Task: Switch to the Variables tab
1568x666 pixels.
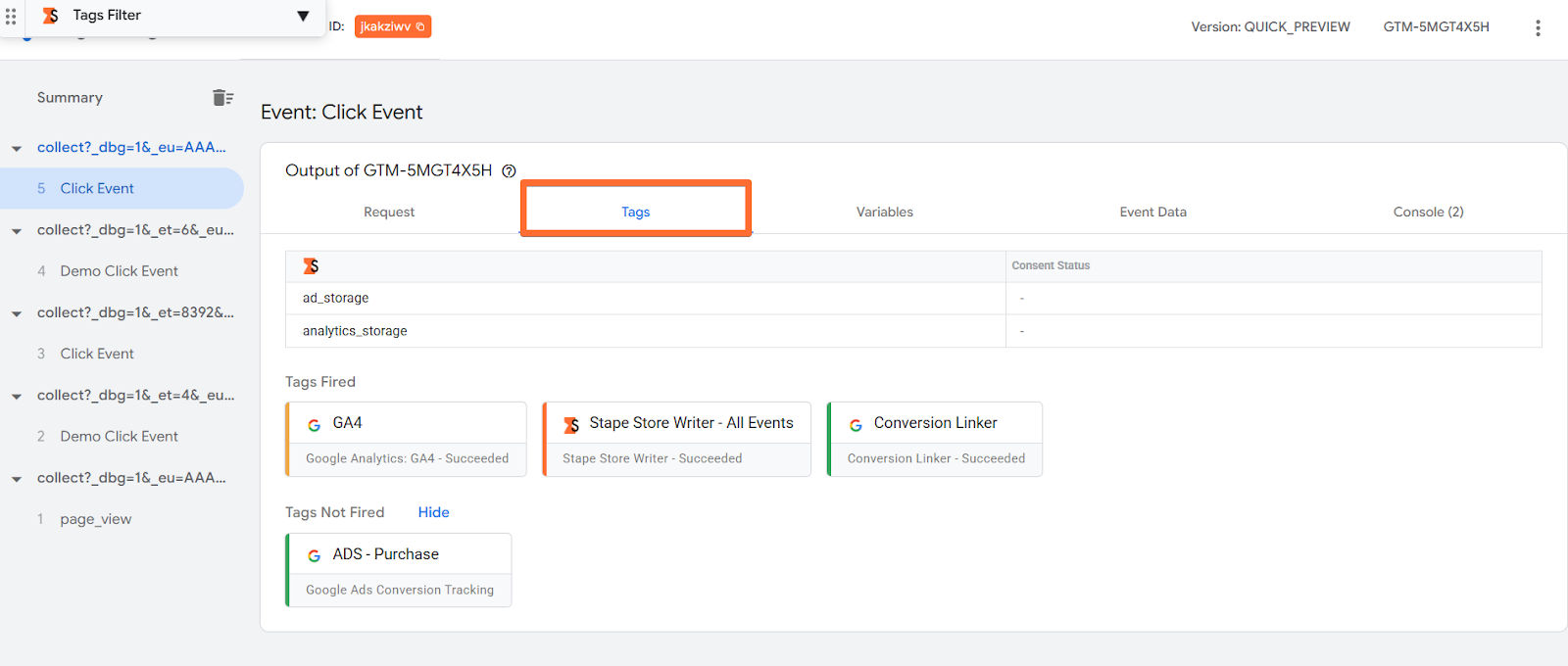Action: pyautogui.click(x=885, y=212)
